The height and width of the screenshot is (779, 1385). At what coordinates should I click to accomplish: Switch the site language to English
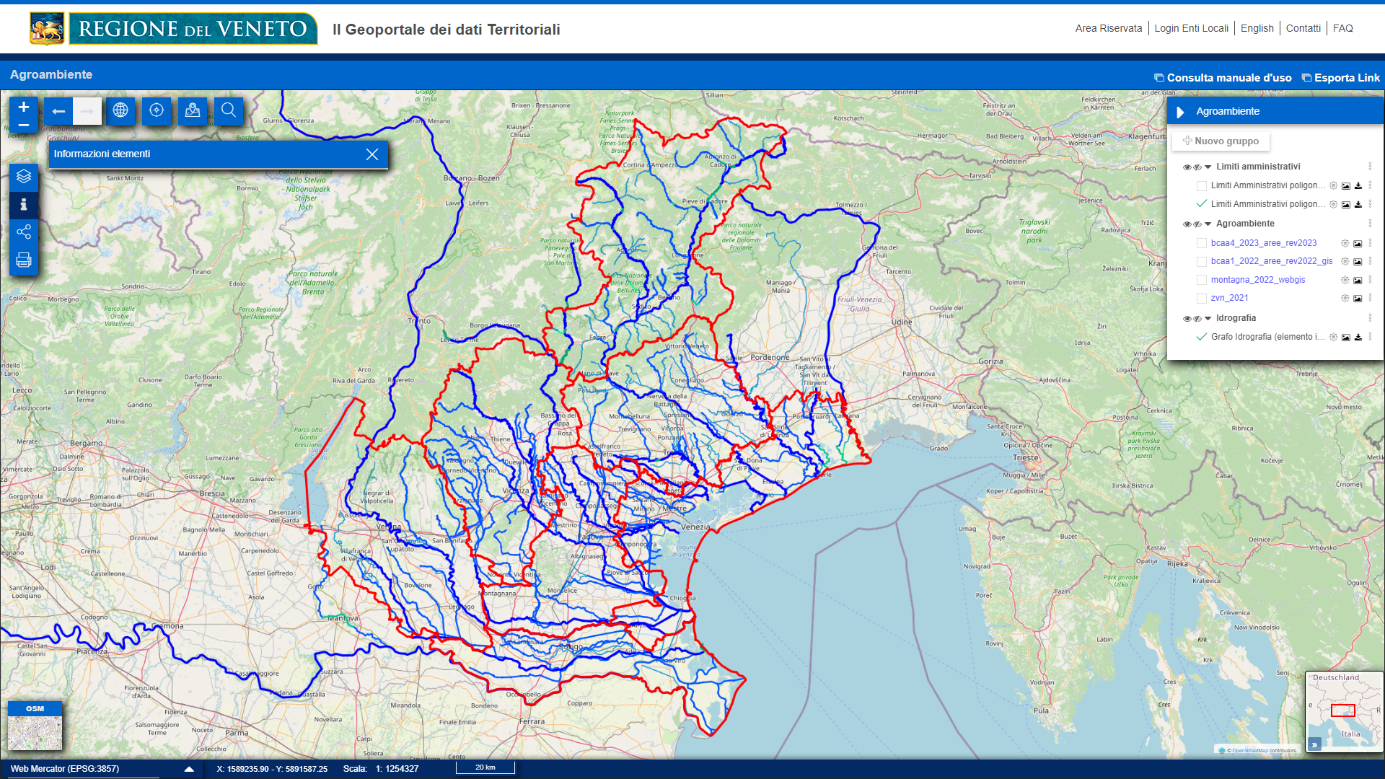(1256, 28)
